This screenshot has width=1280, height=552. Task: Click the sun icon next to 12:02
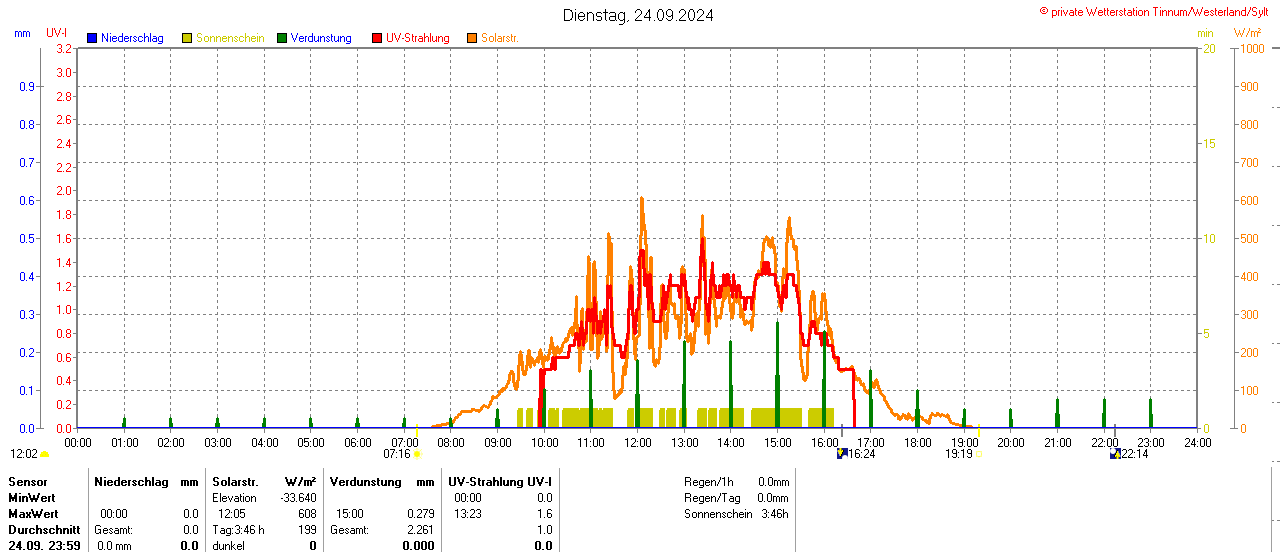coord(44,454)
